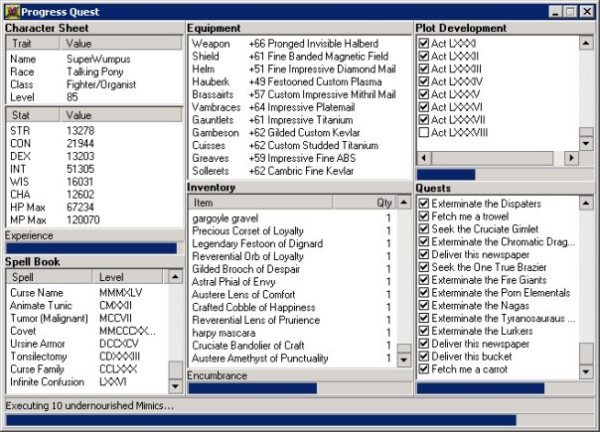This screenshot has width=600, height=432.
Task: Click Plot Development scroll left arrow
Action: [x=424, y=158]
